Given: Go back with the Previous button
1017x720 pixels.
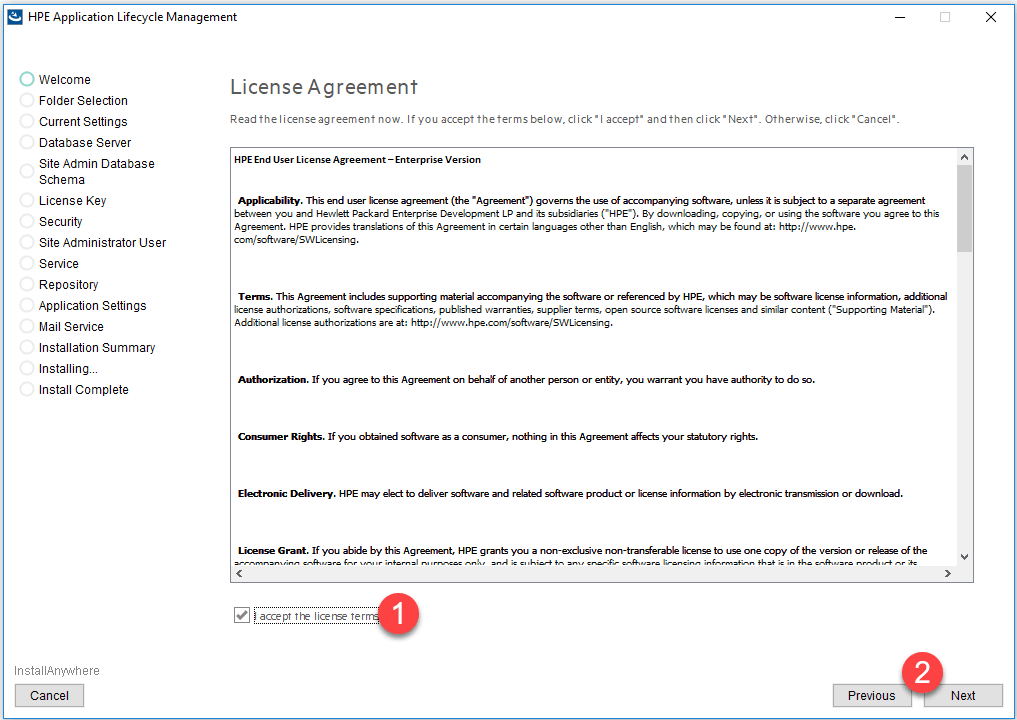Looking at the screenshot, I should tap(871, 696).
